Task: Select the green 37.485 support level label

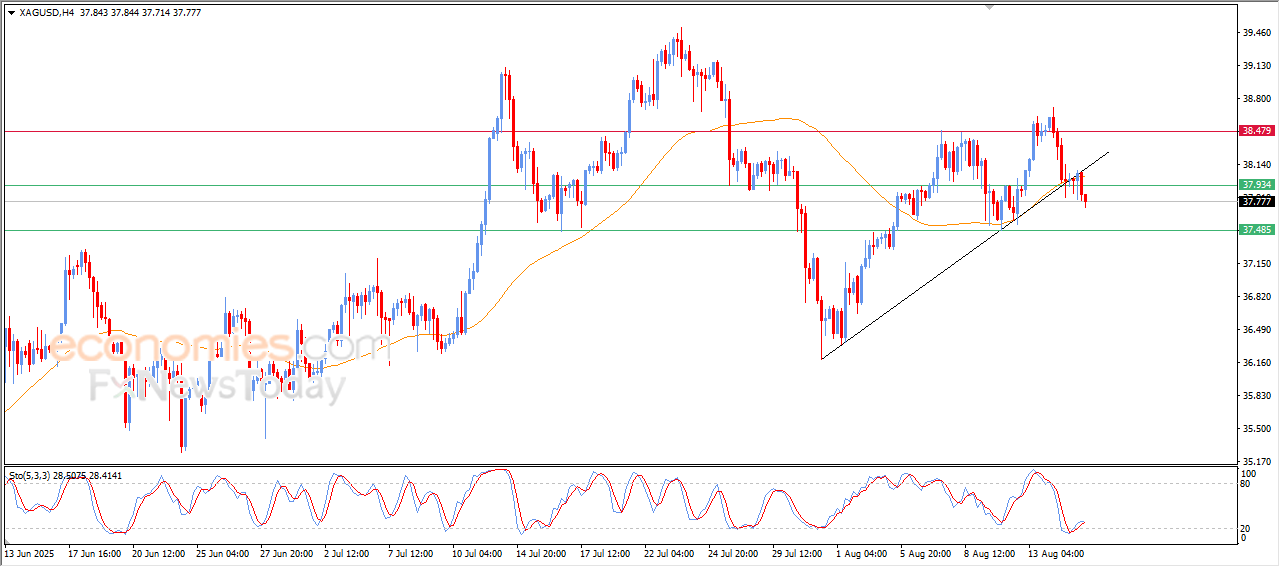Action: coord(1256,230)
